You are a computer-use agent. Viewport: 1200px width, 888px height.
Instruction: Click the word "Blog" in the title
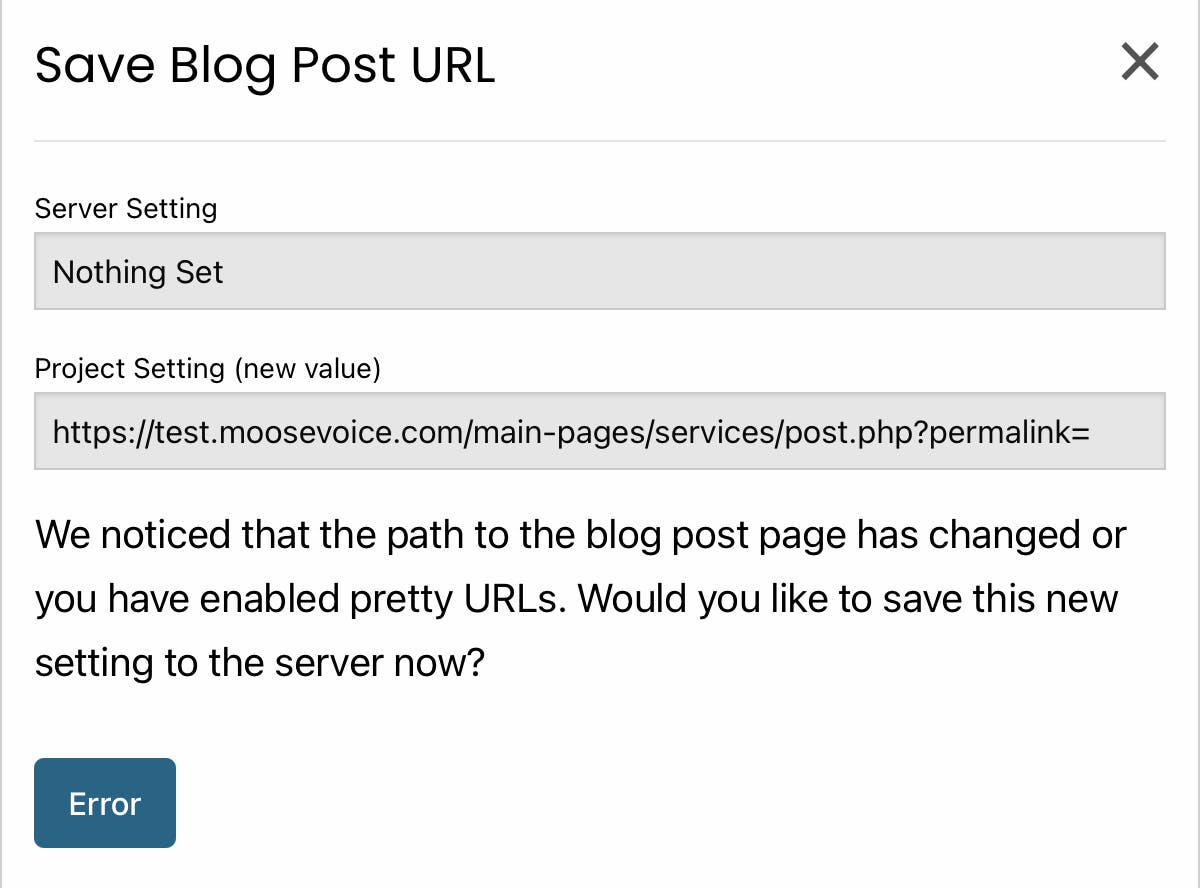(222, 66)
